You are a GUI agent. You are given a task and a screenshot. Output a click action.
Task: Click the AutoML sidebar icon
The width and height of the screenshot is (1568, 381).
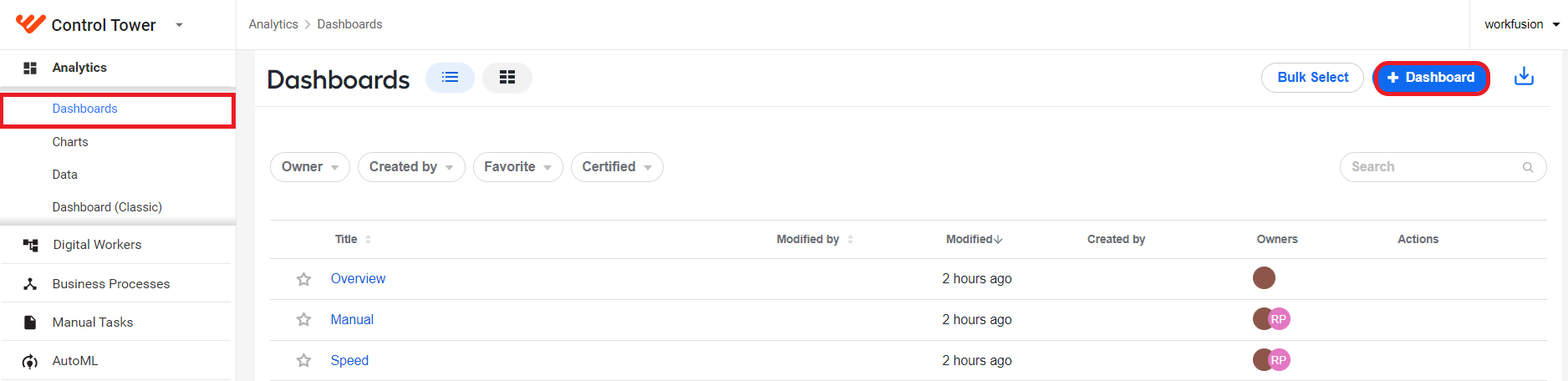pyautogui.click(x=30, y=361)
